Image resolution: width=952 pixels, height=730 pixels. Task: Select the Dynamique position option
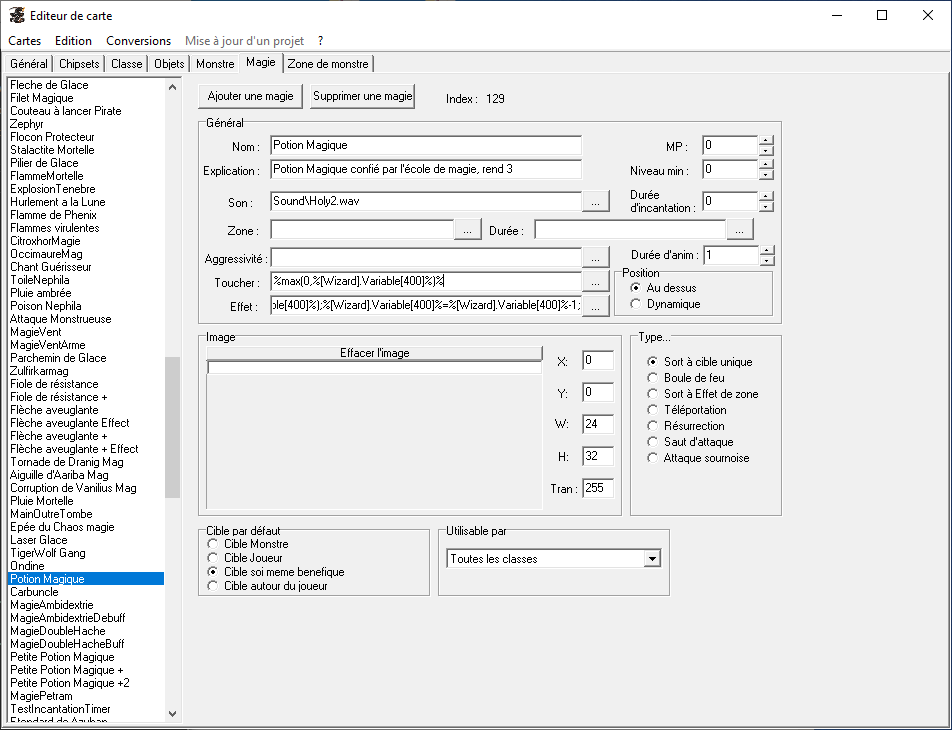coord(636,304)
